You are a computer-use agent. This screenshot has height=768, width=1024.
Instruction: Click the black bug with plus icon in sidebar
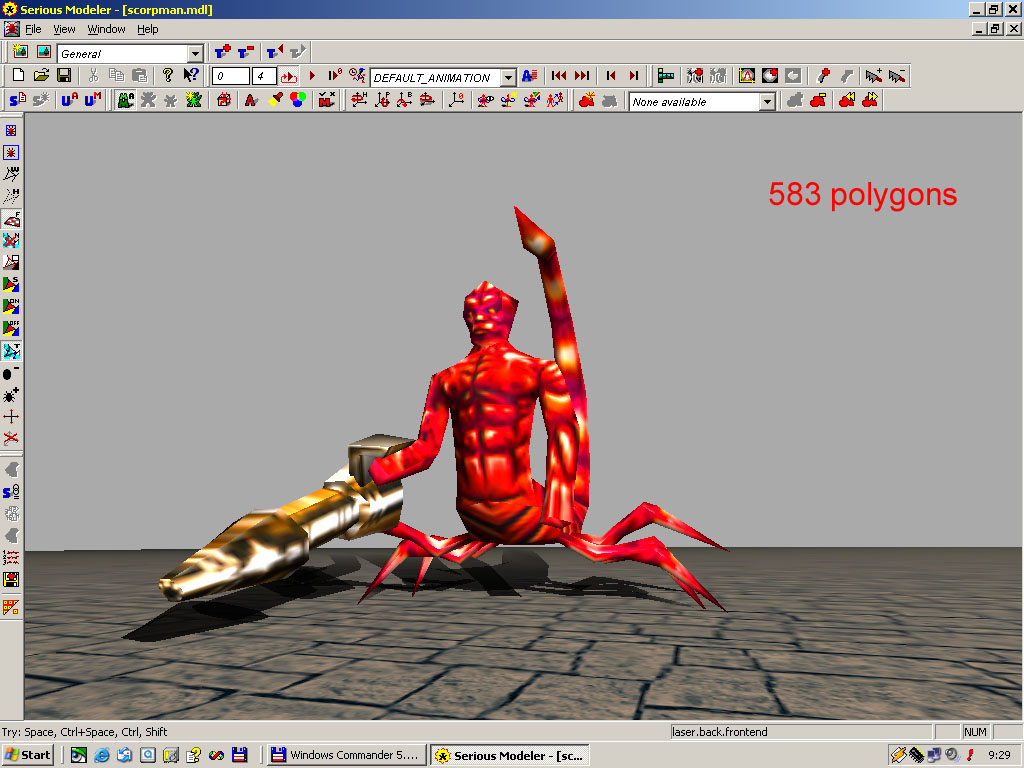click(11, 394)
